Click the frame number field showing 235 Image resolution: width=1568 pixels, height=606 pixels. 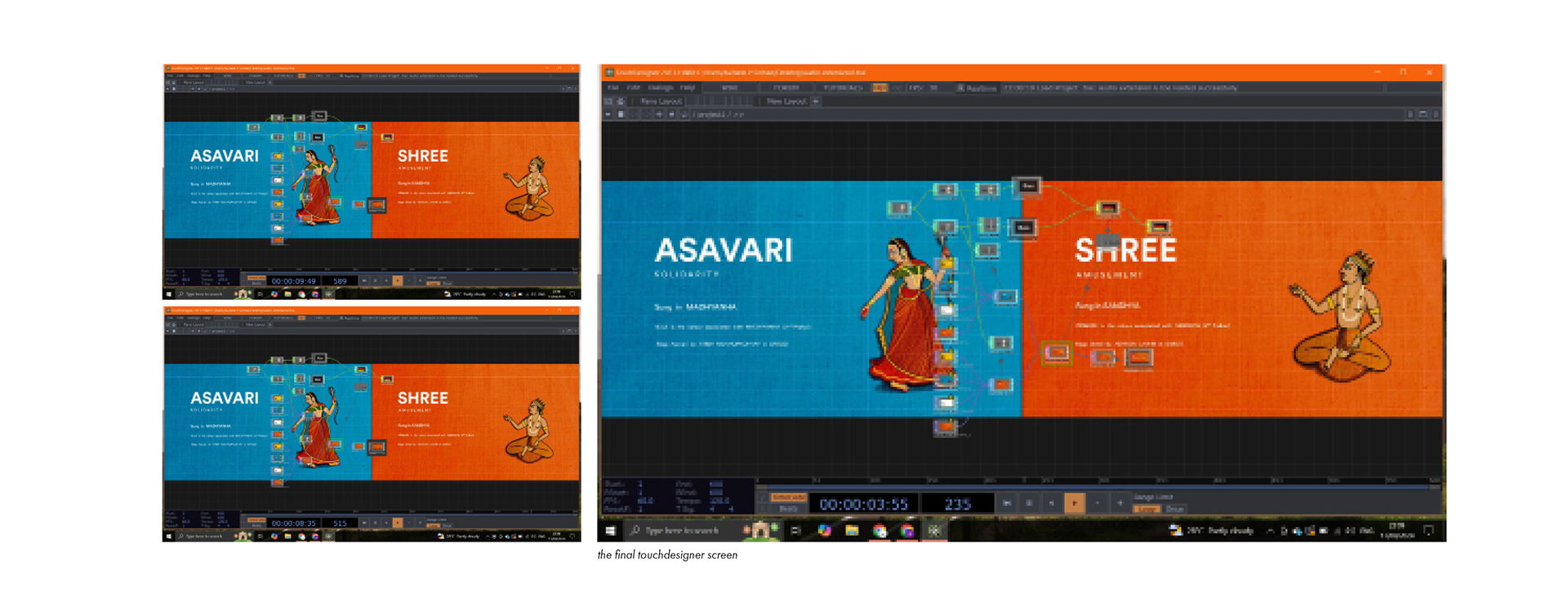958,504
